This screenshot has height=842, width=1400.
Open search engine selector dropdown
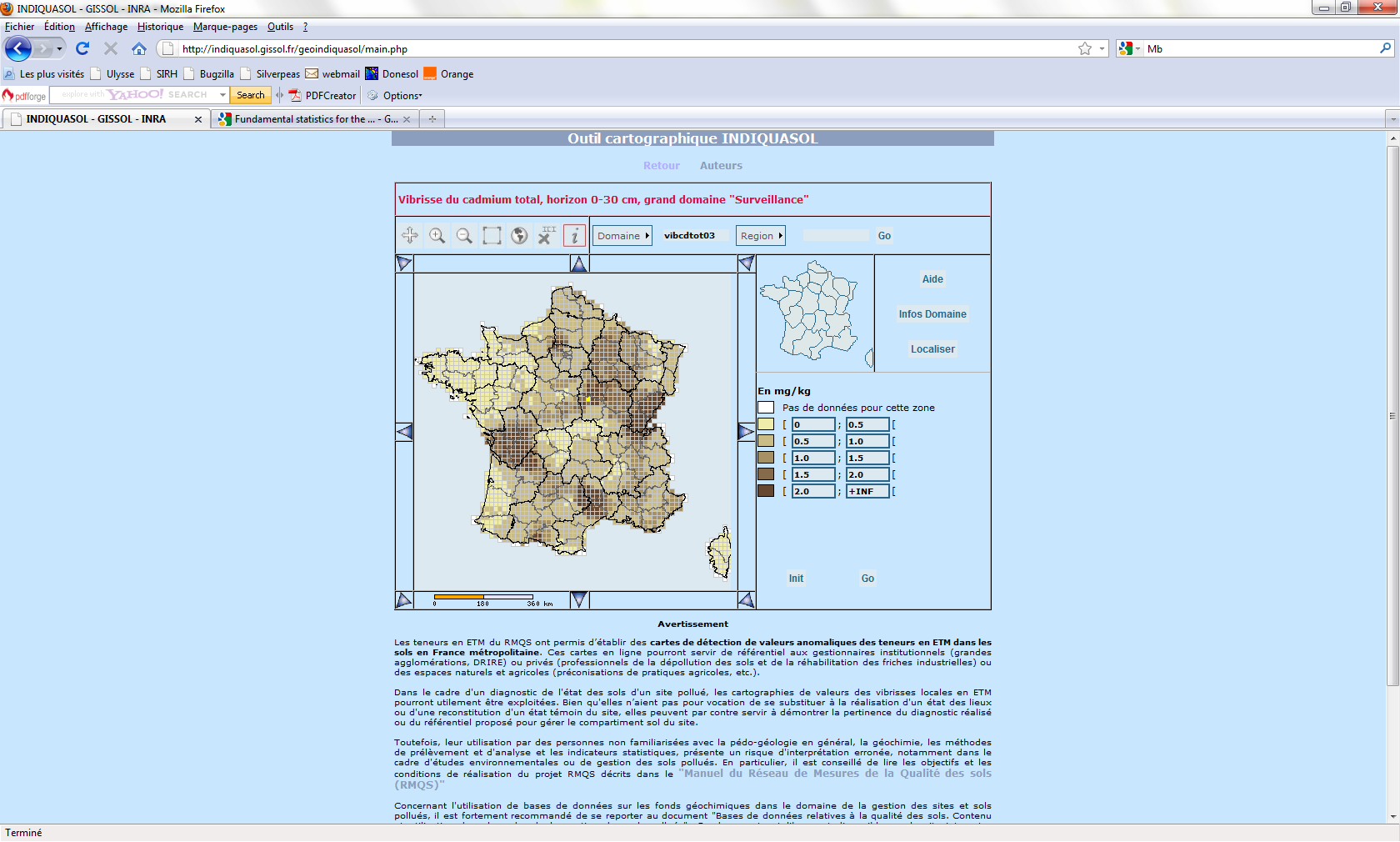click(1130, 48)
